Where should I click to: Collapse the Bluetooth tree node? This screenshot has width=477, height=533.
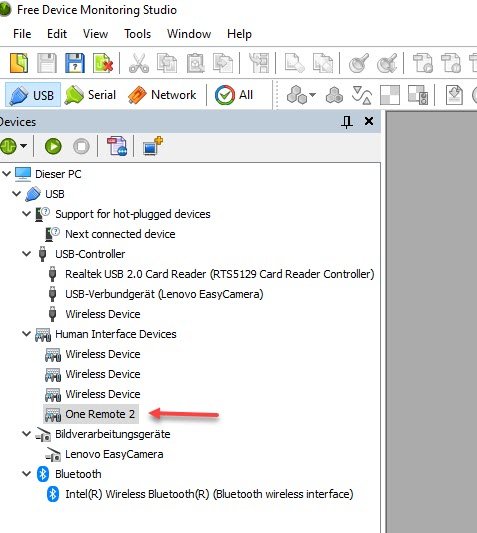click(26, 474)
